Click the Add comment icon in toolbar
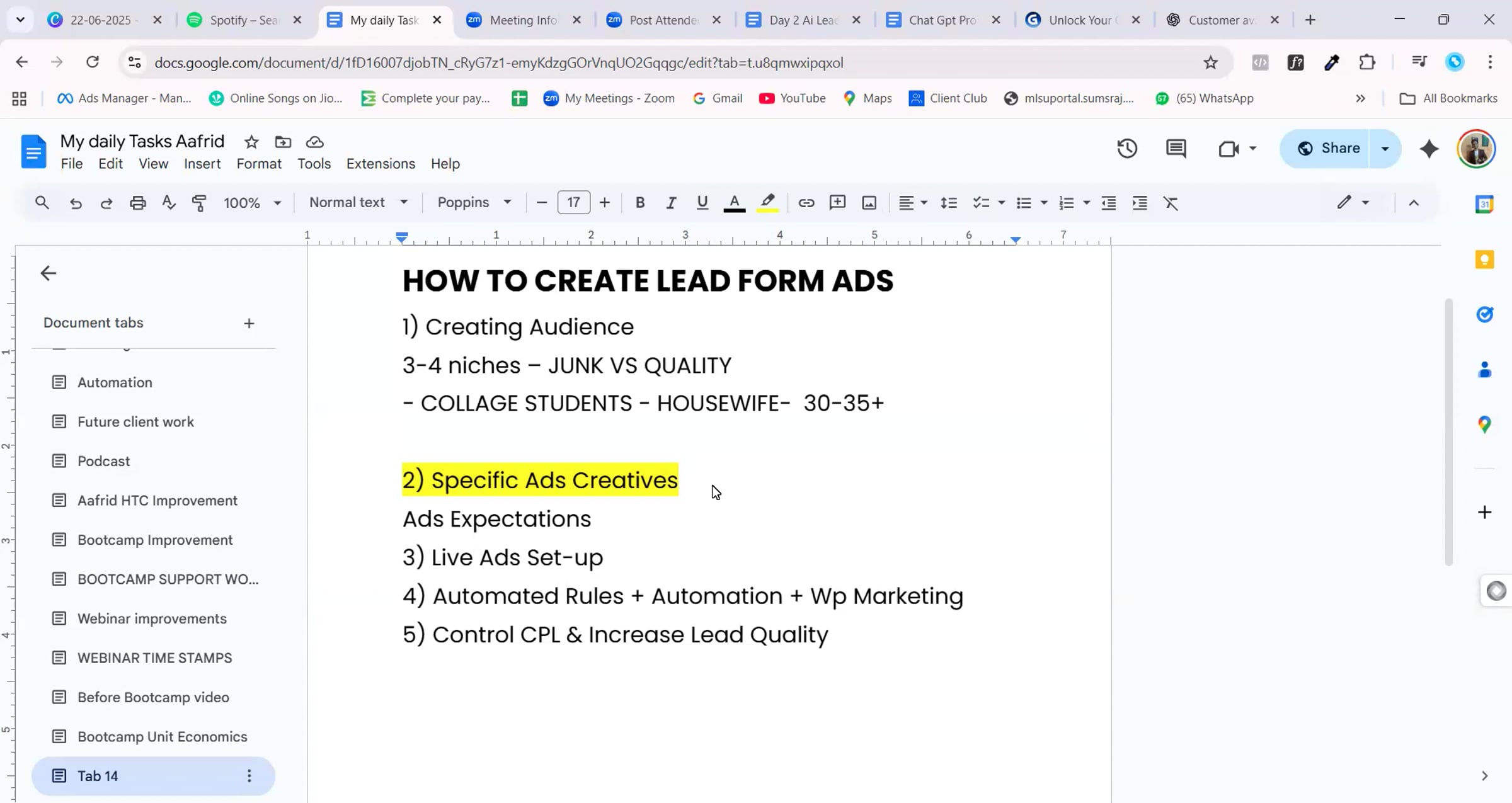 point(837,203)
